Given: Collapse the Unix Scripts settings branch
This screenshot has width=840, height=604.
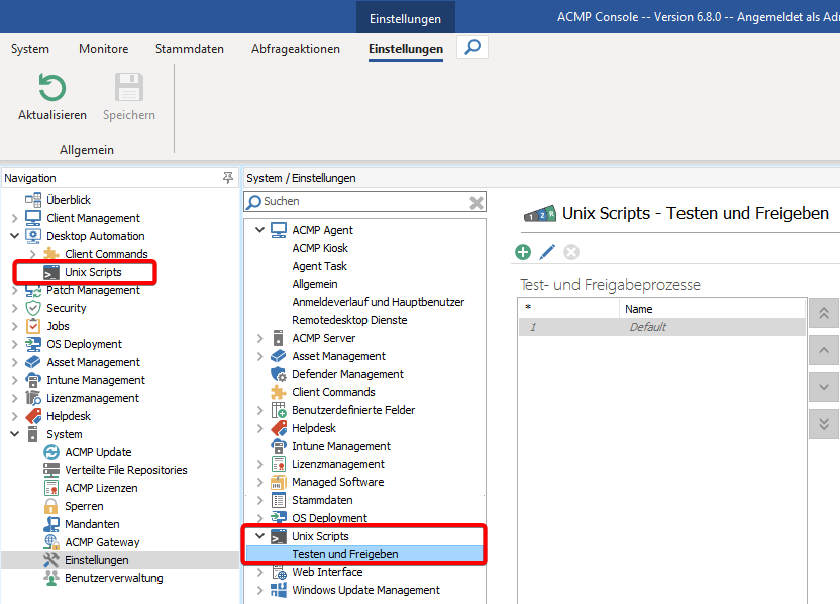Looking at the screenshot, I should (x=259, y=535).
